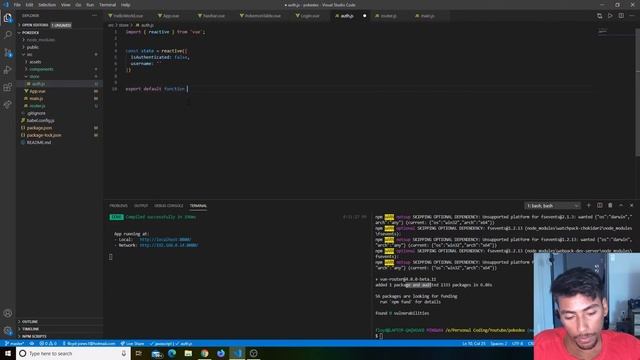The width and height of the screenshot is (640, 360).
Task: Open Chrome from taskbar
Action: click(x=204, y=353)
